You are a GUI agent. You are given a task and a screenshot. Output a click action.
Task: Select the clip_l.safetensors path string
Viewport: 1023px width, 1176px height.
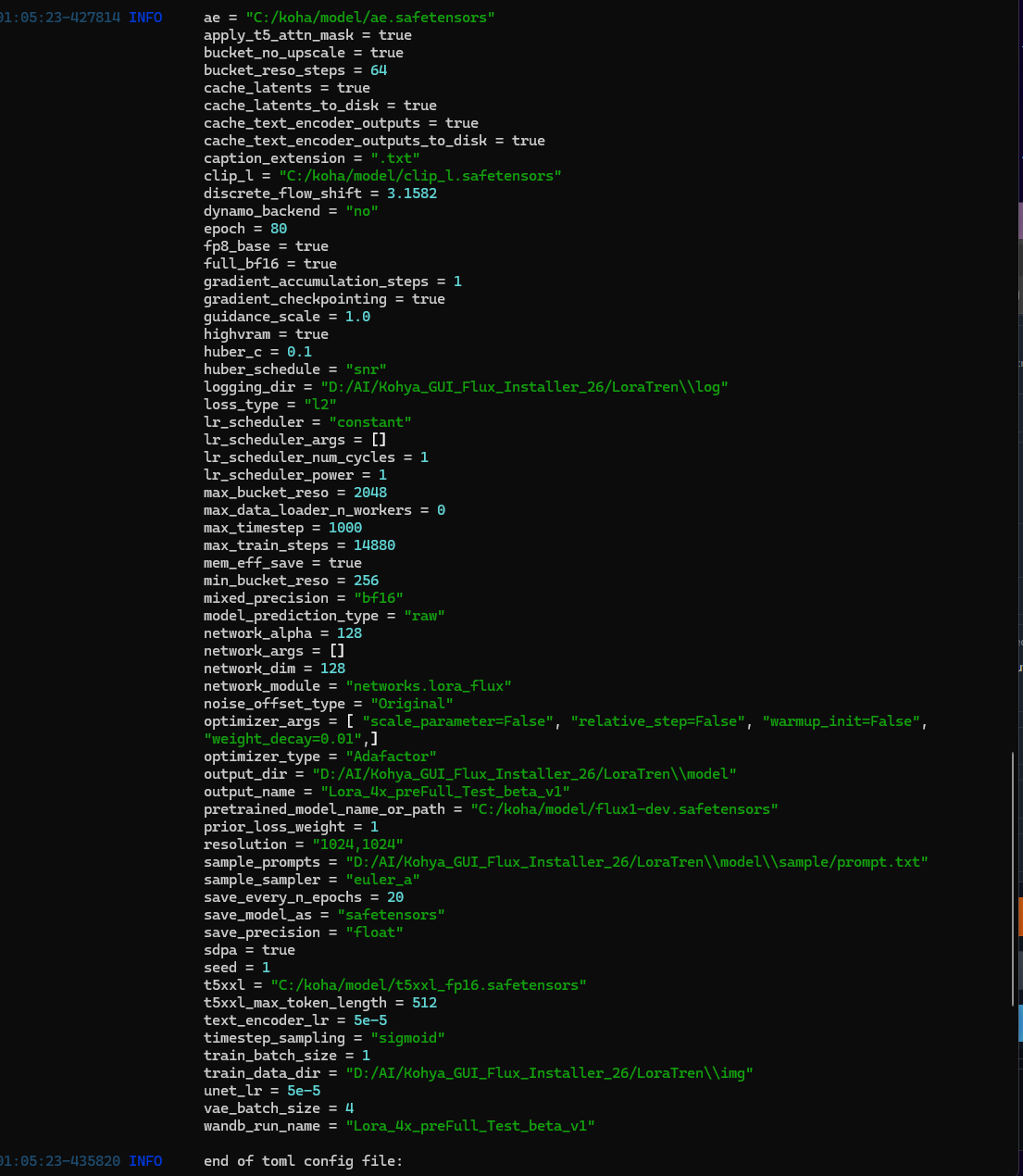click(420, 176)
